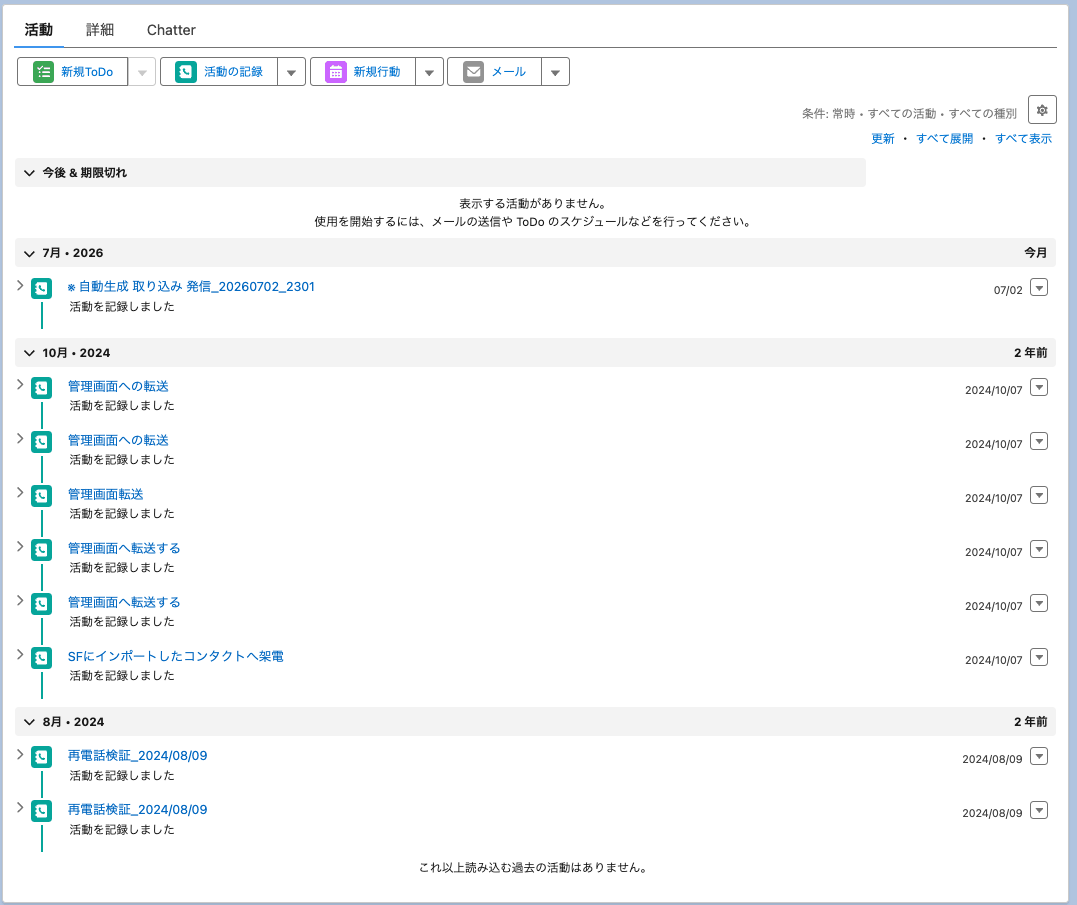Click the 07/02 date text
This screenshot has height=905, width=1077.
1008,290
